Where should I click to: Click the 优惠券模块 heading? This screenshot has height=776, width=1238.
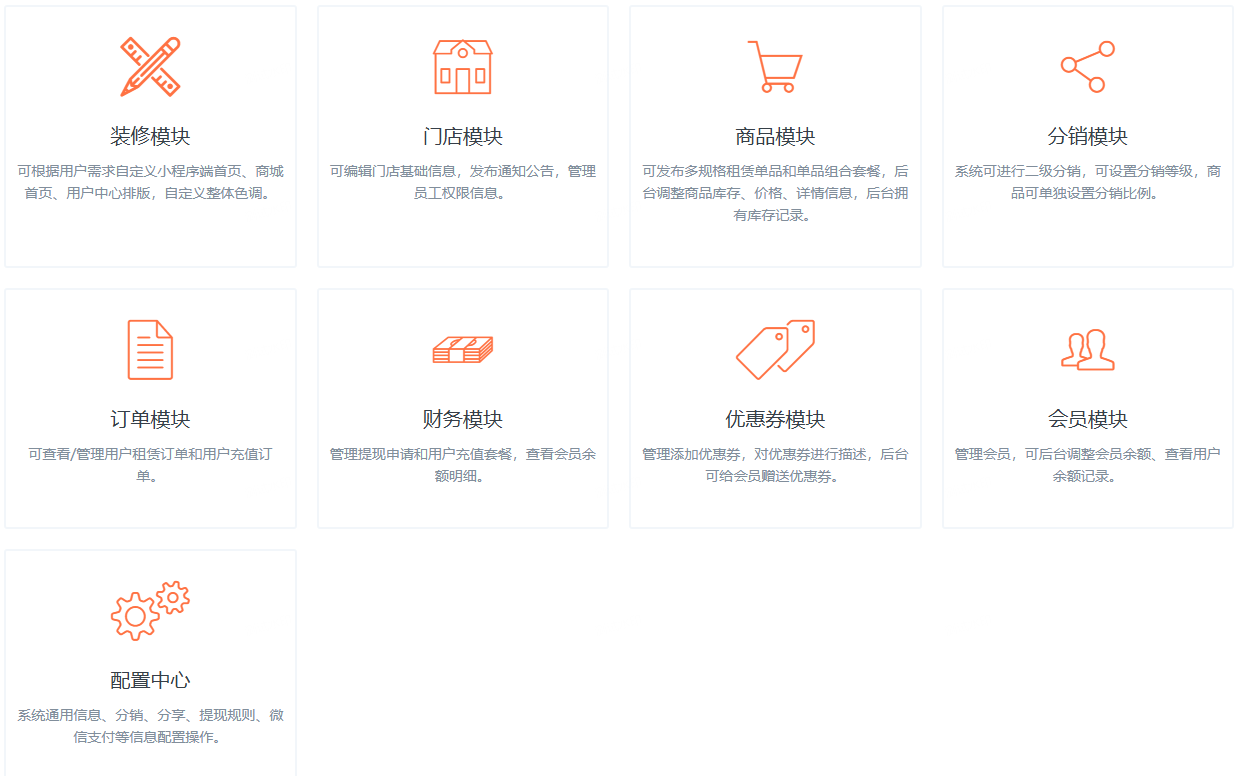tap(775, 420)
